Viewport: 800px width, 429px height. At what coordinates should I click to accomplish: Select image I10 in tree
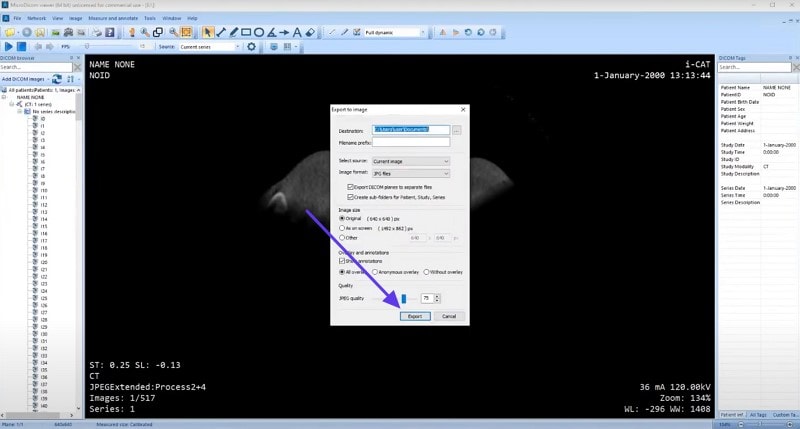pyautogui.click(x=44, y=190)
